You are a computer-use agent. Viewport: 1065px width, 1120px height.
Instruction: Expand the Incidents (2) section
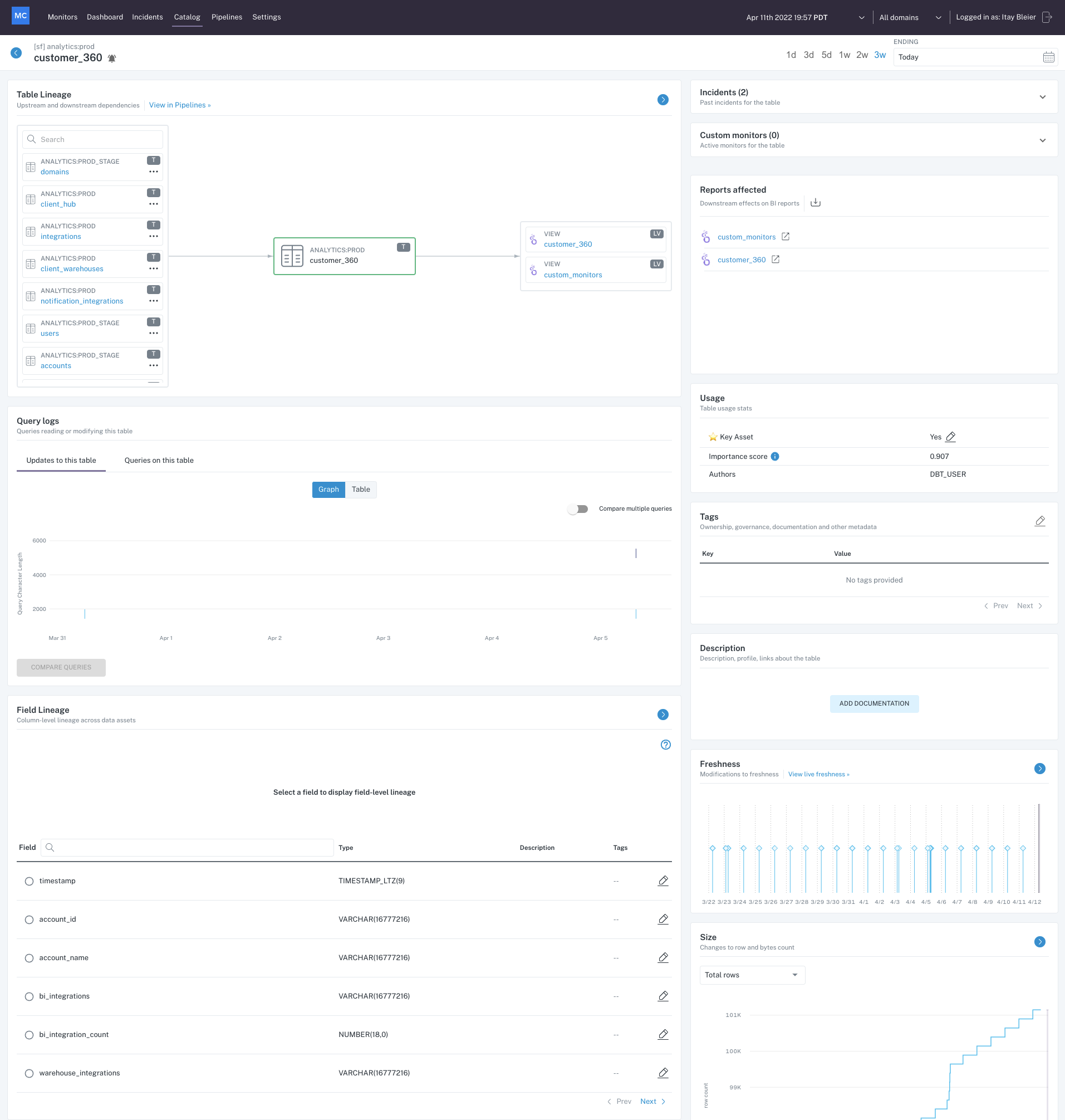click(1042, 97)
